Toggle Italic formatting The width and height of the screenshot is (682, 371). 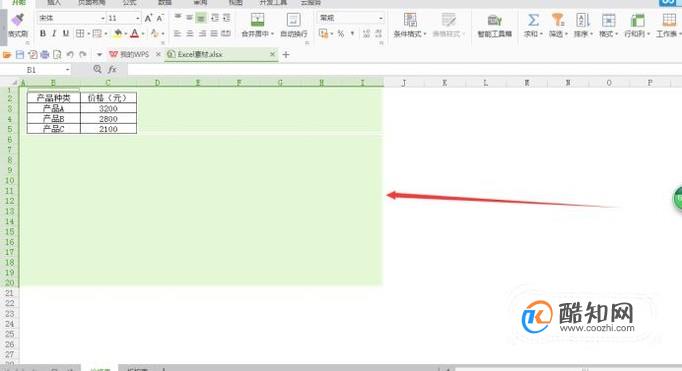coord(54,33)
